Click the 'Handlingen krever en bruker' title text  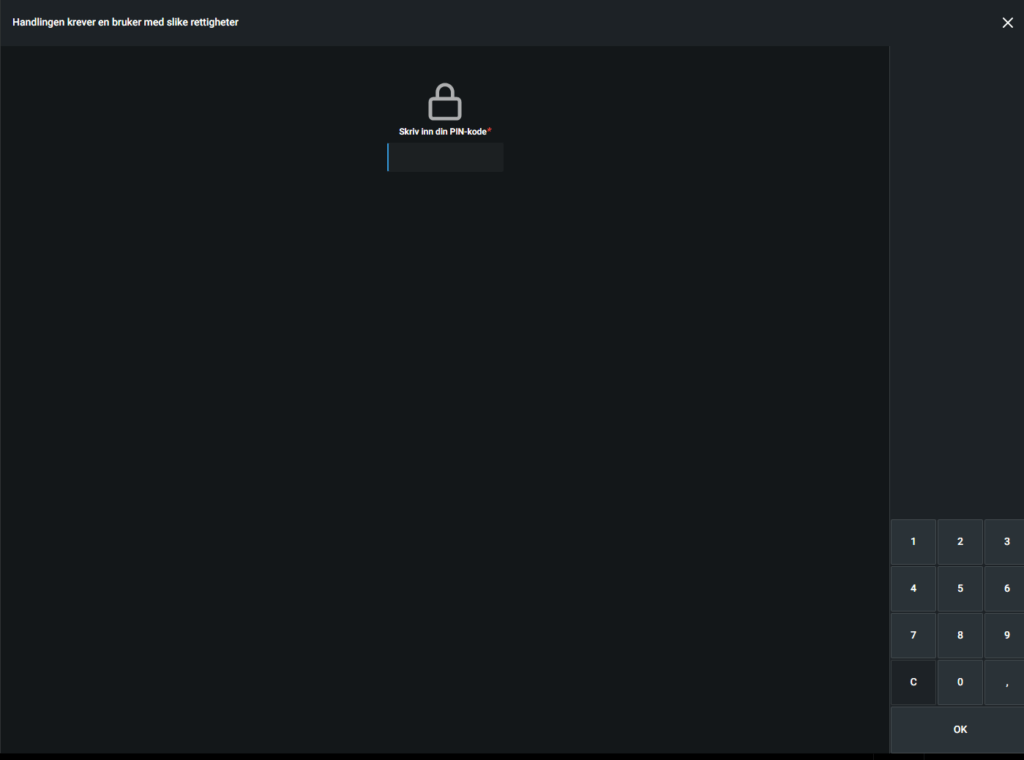(x=125, y=22)
